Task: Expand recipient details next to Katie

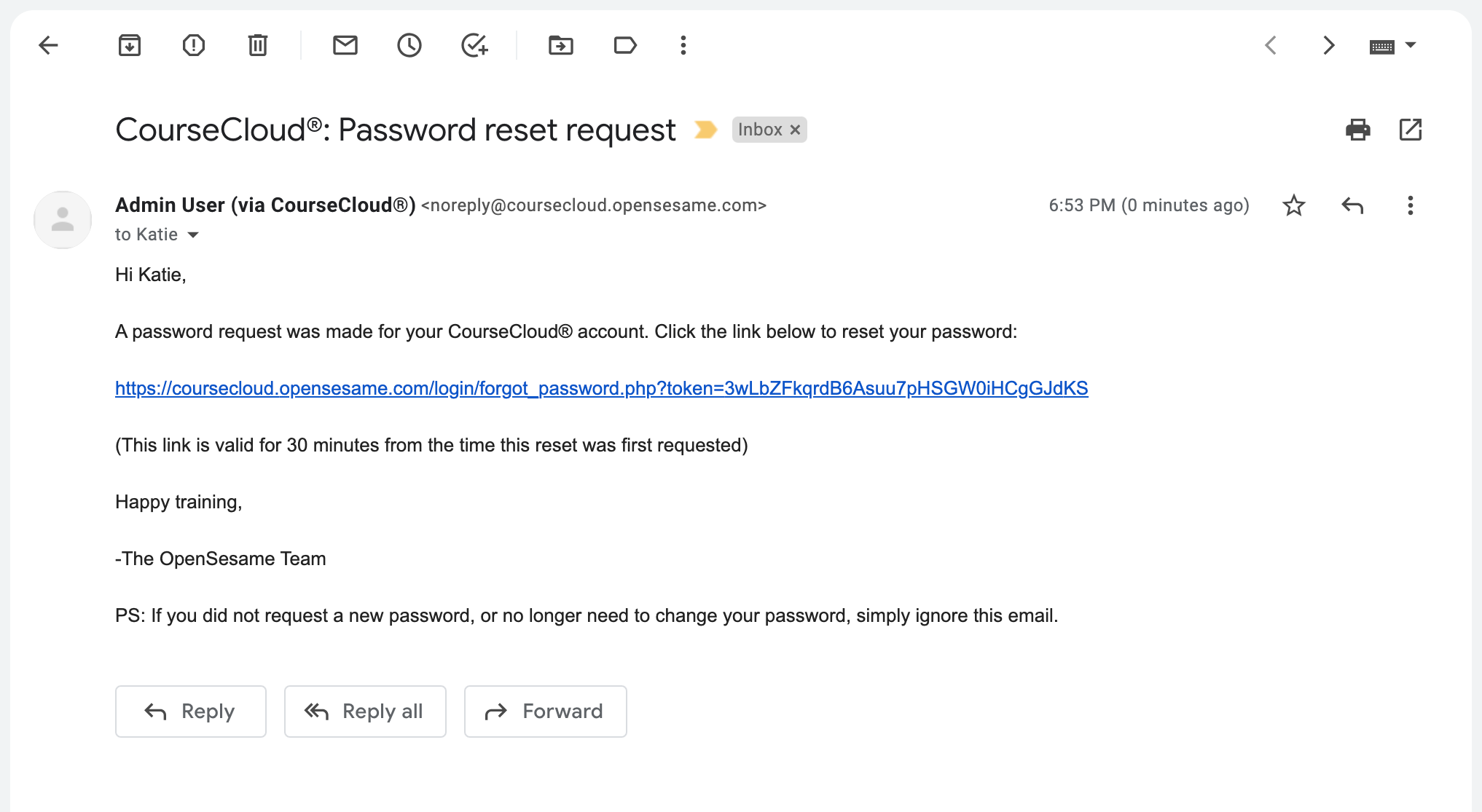Action: coord(193,234)
